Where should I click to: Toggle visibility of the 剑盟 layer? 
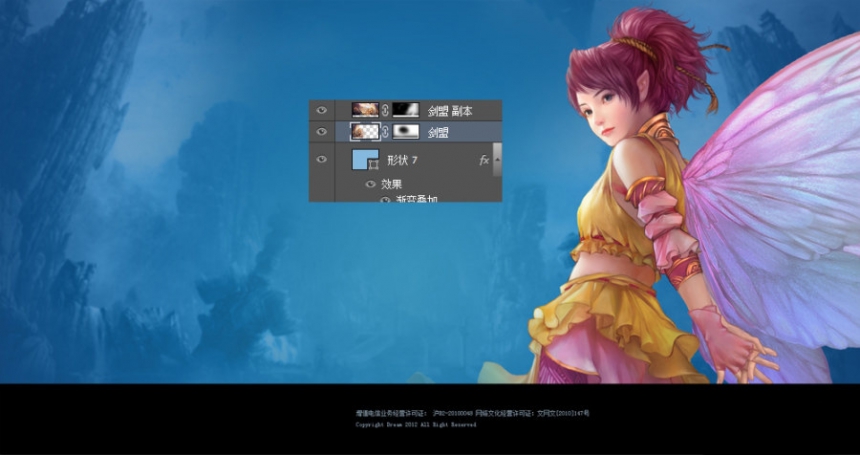(x=321, y=132)
